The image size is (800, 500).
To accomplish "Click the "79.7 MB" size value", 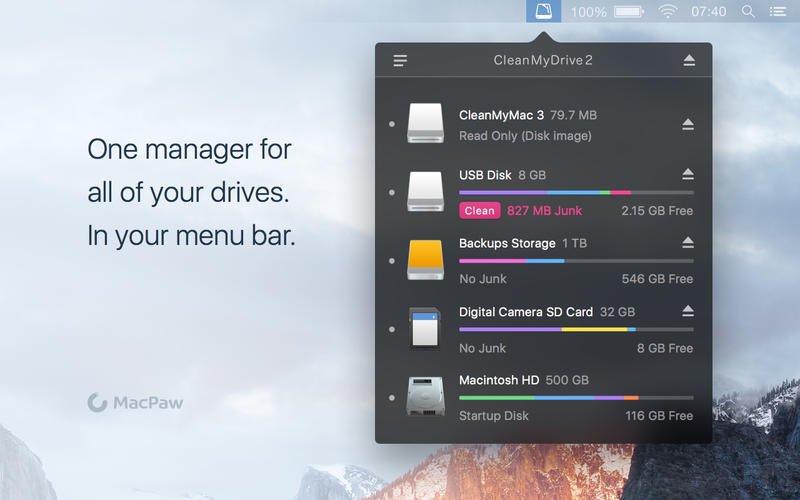I will [573, 115].
